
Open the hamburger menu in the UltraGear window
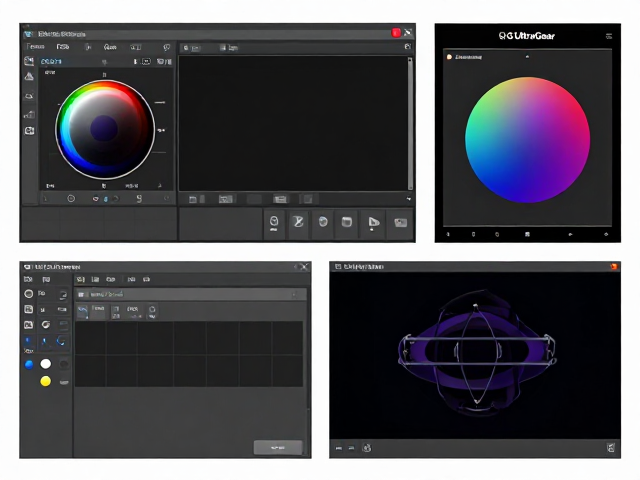pyautogui.click(x=609, y=36)
